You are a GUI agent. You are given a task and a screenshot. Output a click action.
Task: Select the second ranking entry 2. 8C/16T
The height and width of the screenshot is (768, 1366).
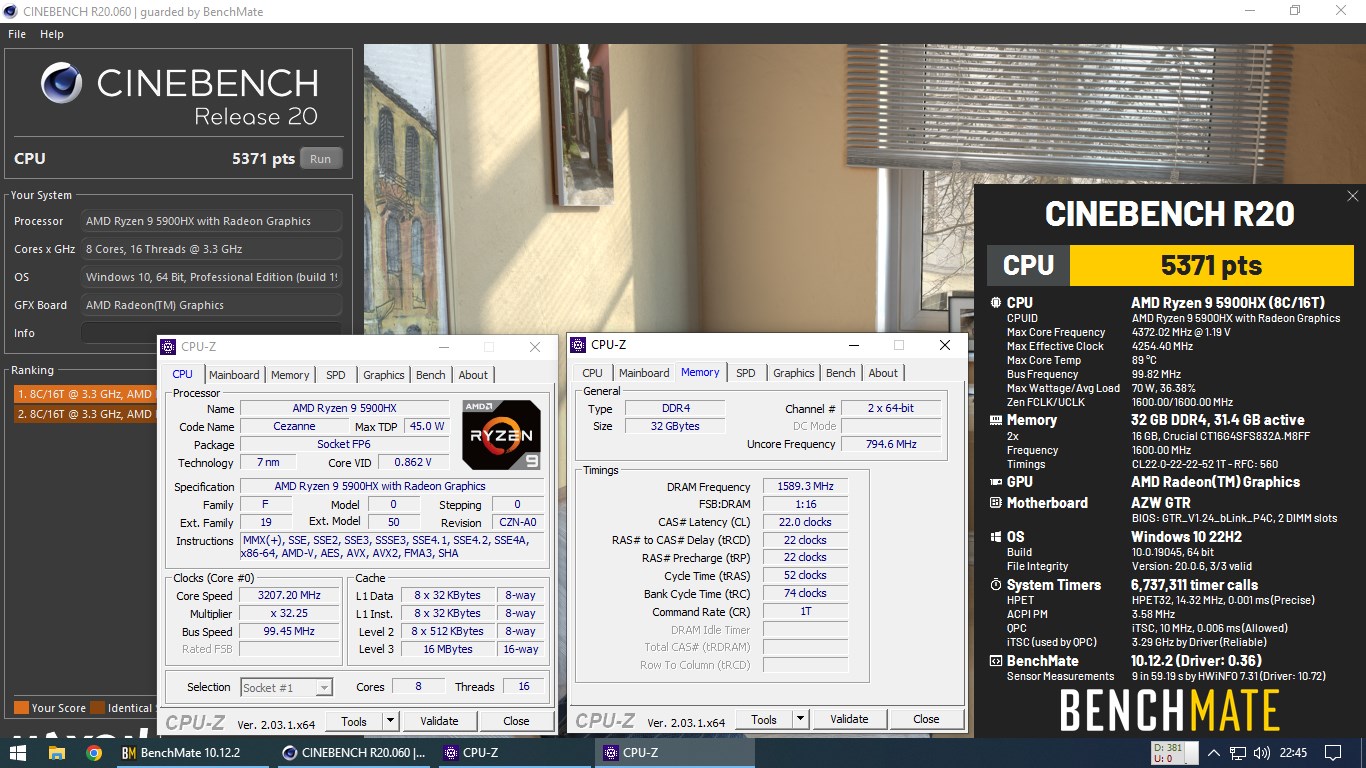pos(84,414)
